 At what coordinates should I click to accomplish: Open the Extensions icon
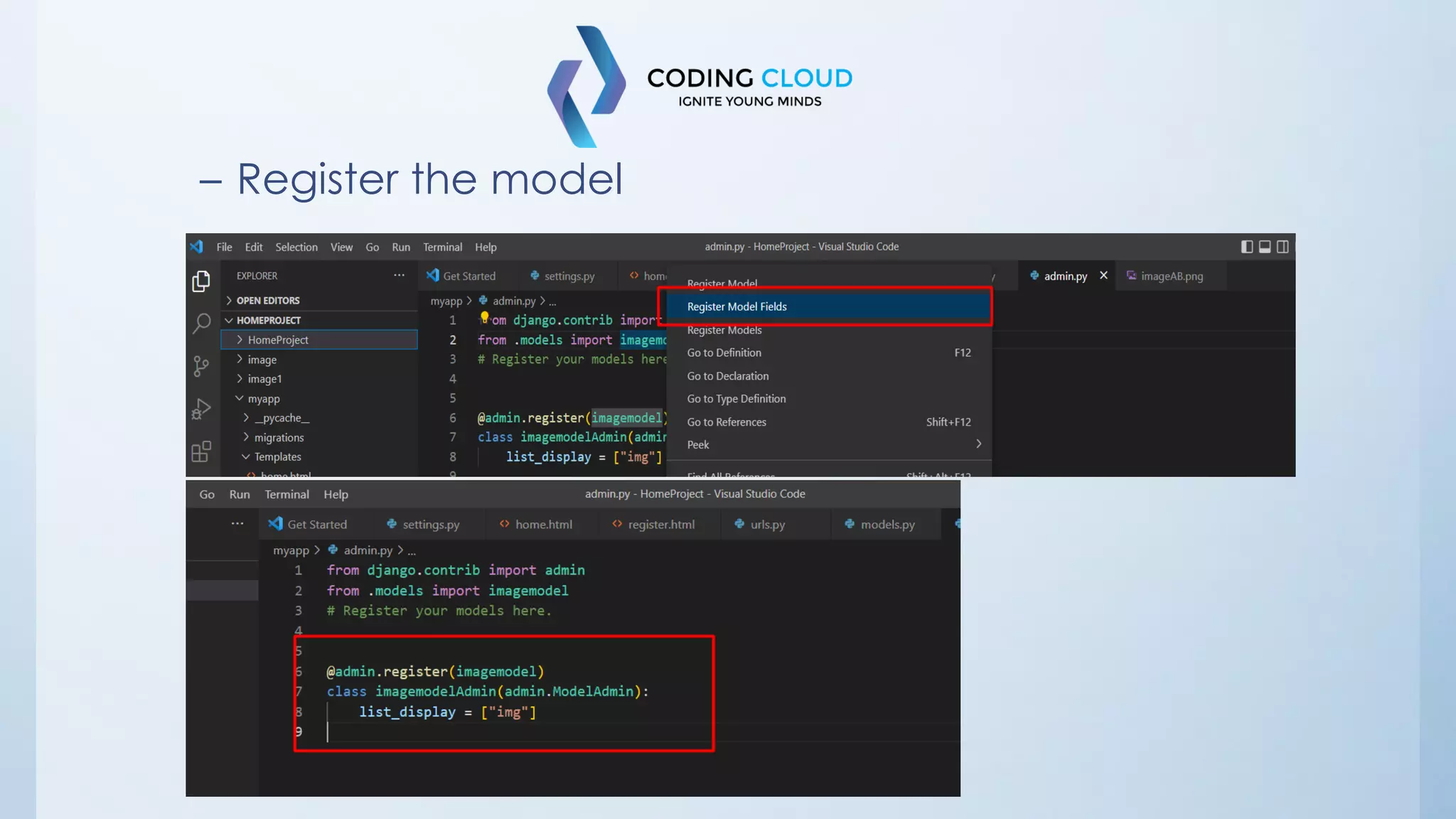pos(201,451)
